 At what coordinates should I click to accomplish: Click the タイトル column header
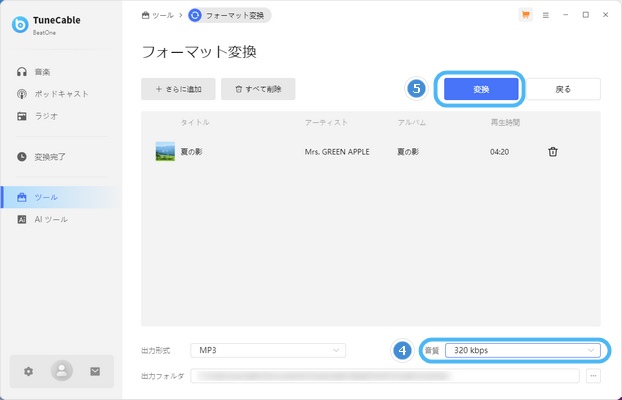pyautogui.click(x=195, y=123)
